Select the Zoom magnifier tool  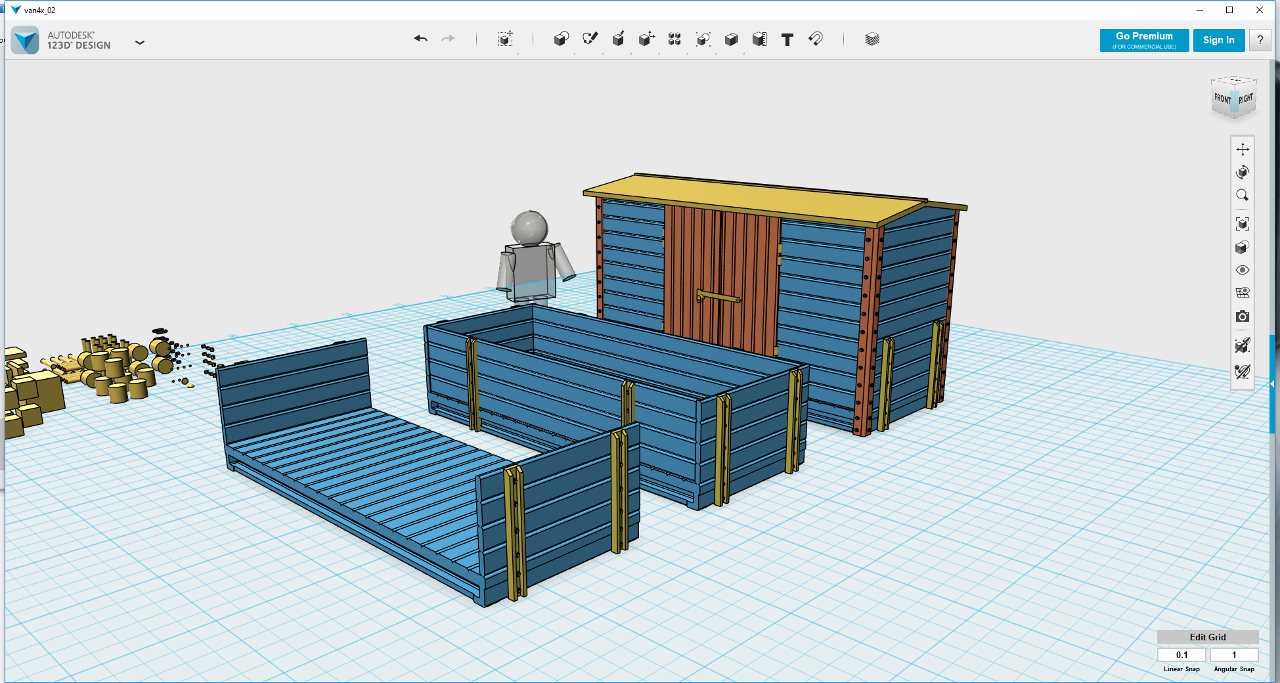click(x=1242, y=195)
